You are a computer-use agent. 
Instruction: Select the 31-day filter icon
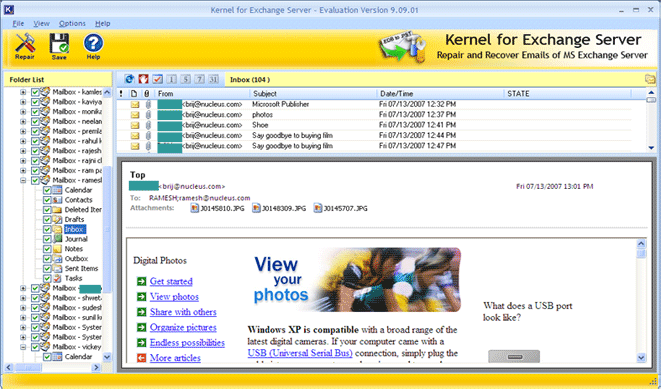(214, 79)
